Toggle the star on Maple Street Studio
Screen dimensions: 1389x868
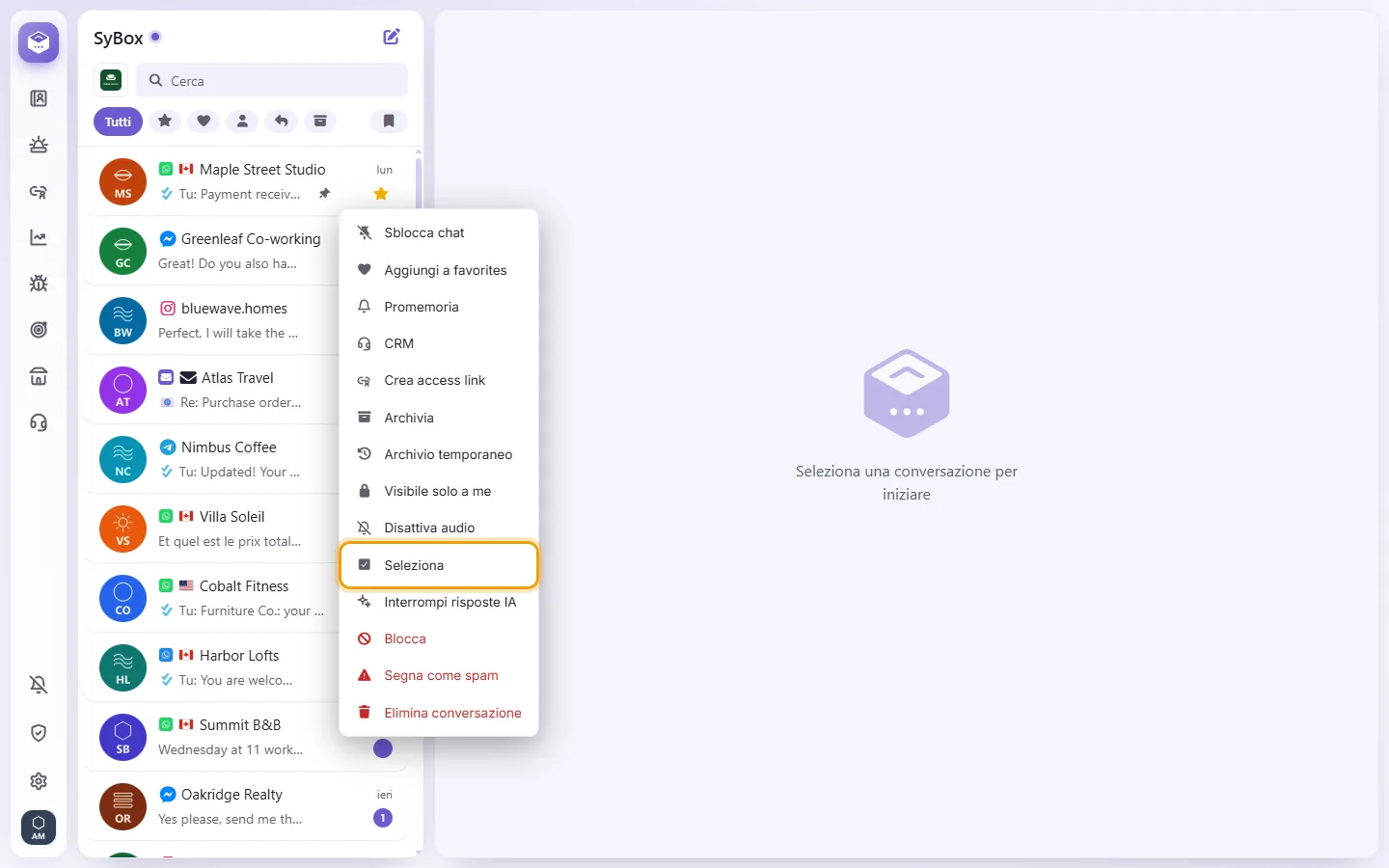tap(381, 194)
